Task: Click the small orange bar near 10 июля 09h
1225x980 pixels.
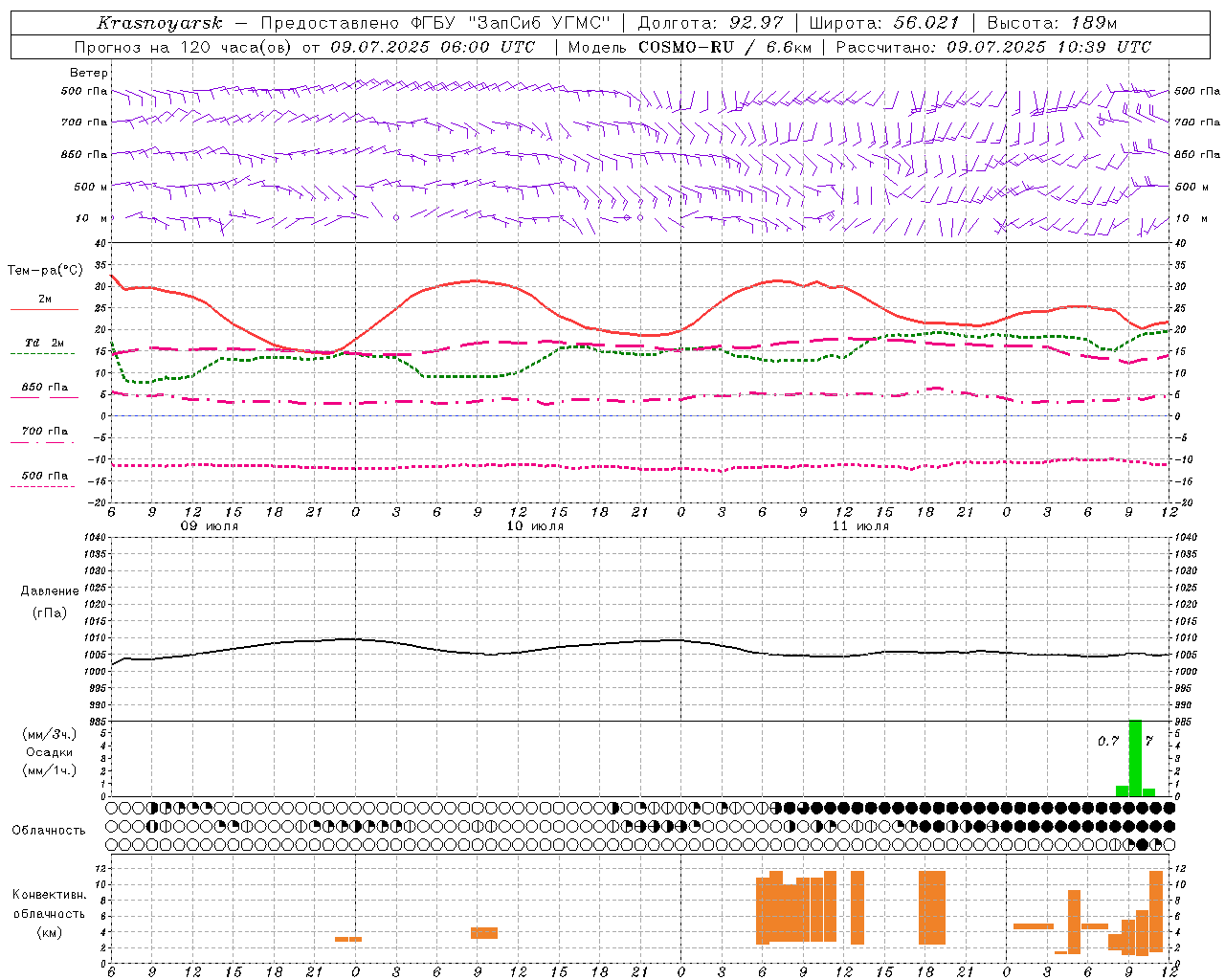Action: tap(484, 933)
